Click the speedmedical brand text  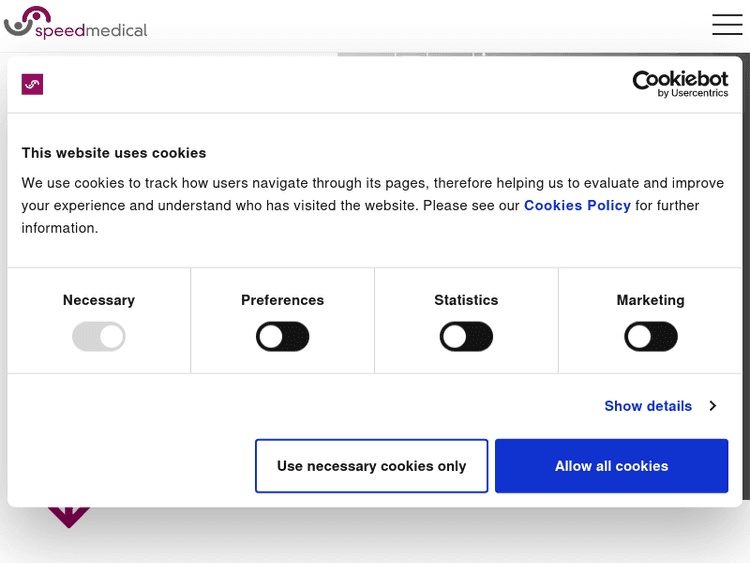coord(92,31)
